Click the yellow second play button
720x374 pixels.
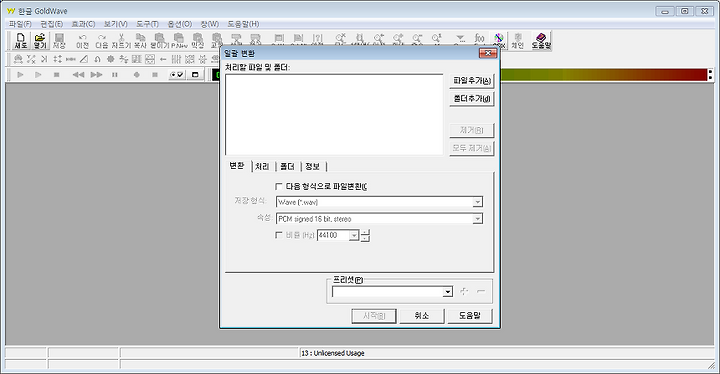[38, 74]
